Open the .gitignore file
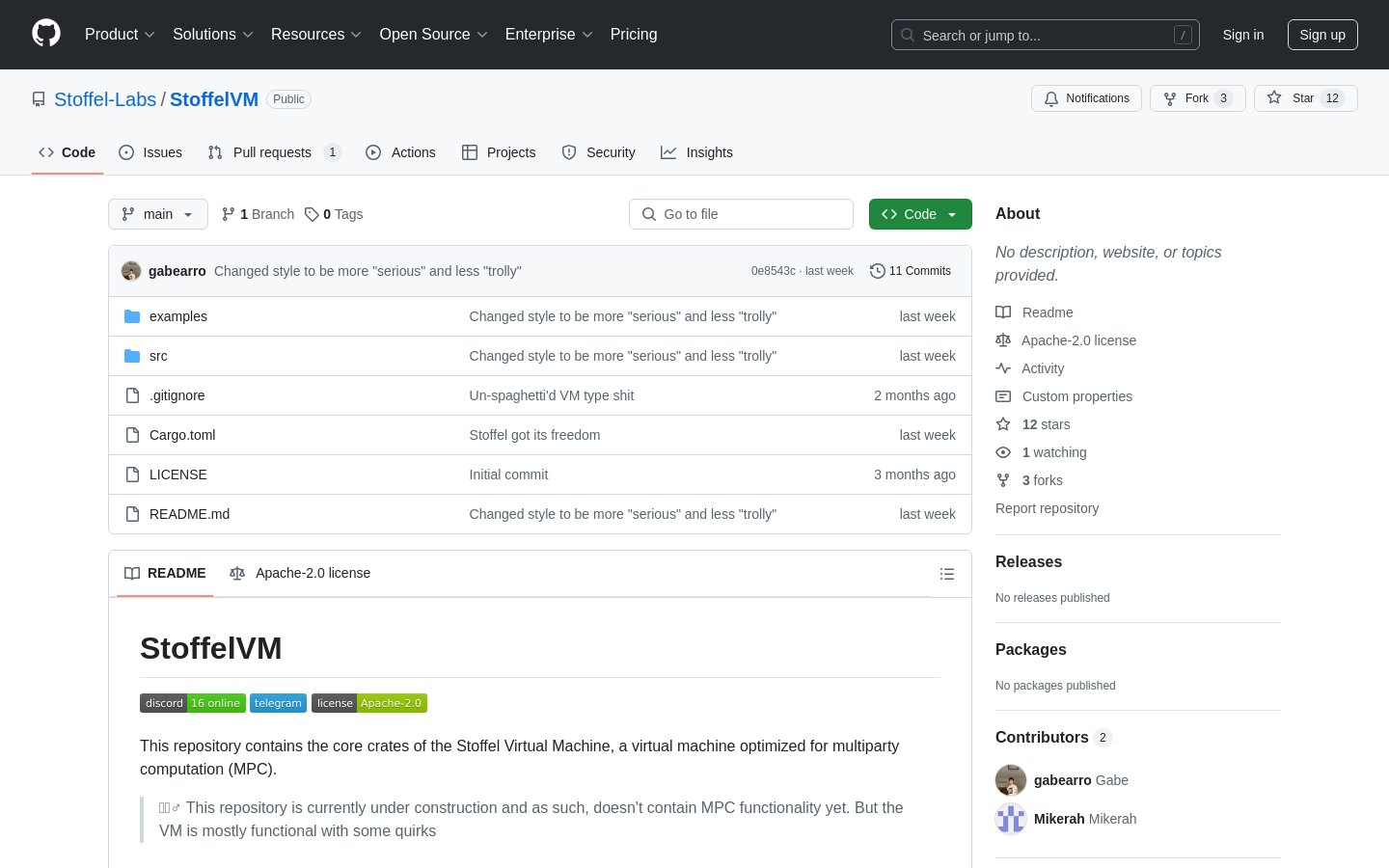The width and height of the screenshot is (1389, 868). 177,395
